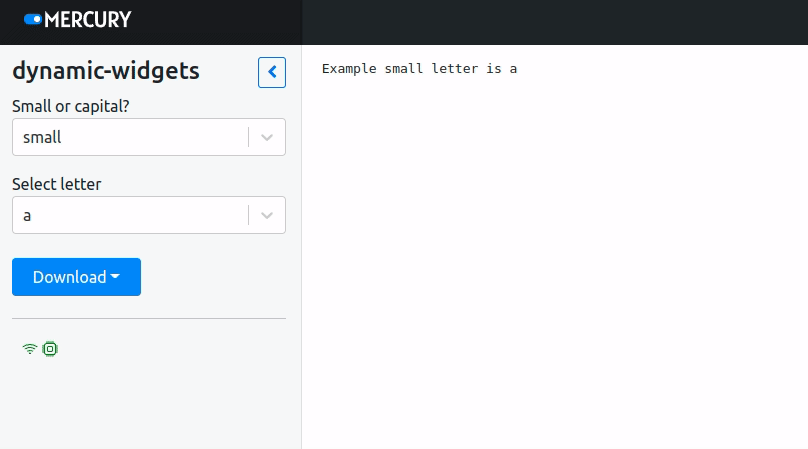
Task: Open the select box showing "small"
Action: click(x=130, y=138)
